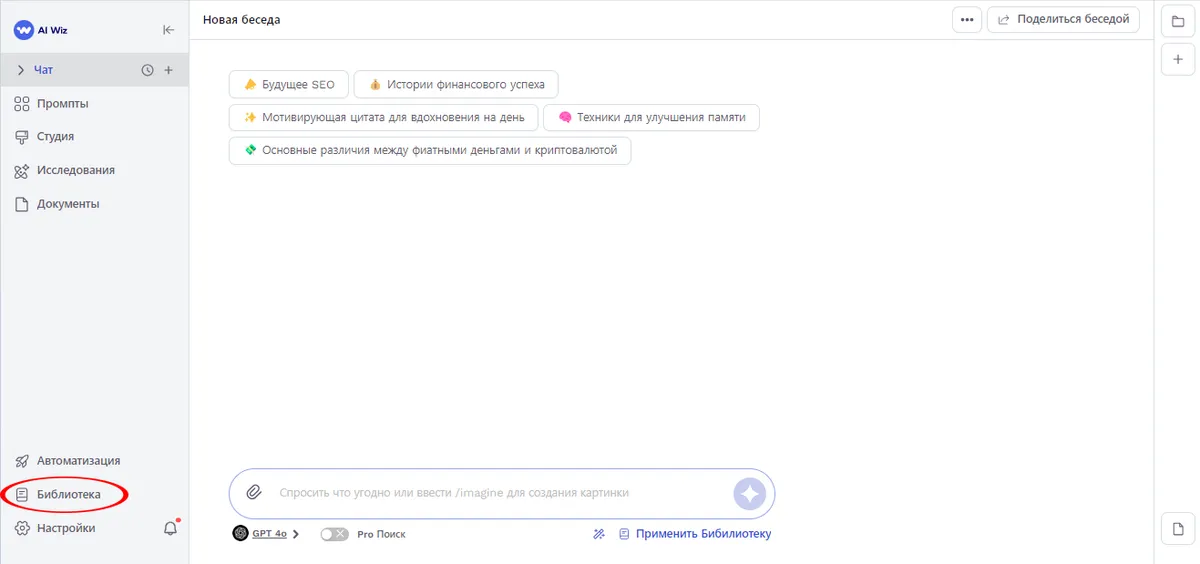Click the magic wand prompt enhancer icon
This screenshot has height=564, width=1200.
599,534
